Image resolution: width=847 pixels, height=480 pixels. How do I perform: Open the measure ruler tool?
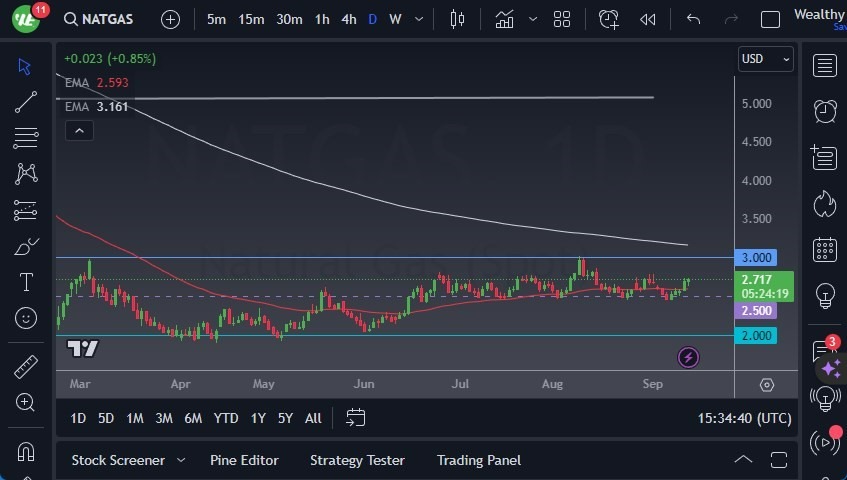(x=26, y=366)
